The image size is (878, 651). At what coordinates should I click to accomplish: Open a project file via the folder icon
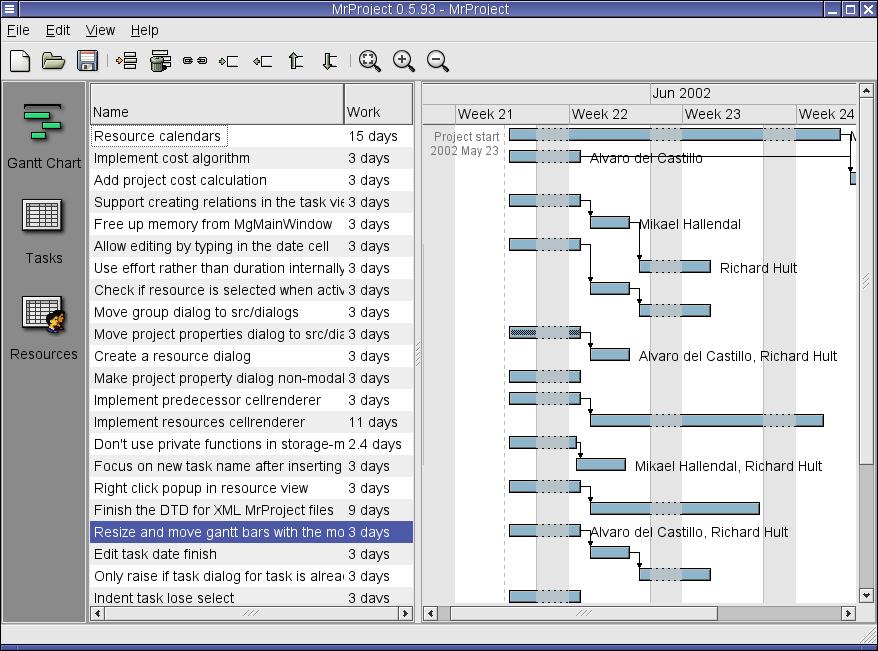pos(53,60)
